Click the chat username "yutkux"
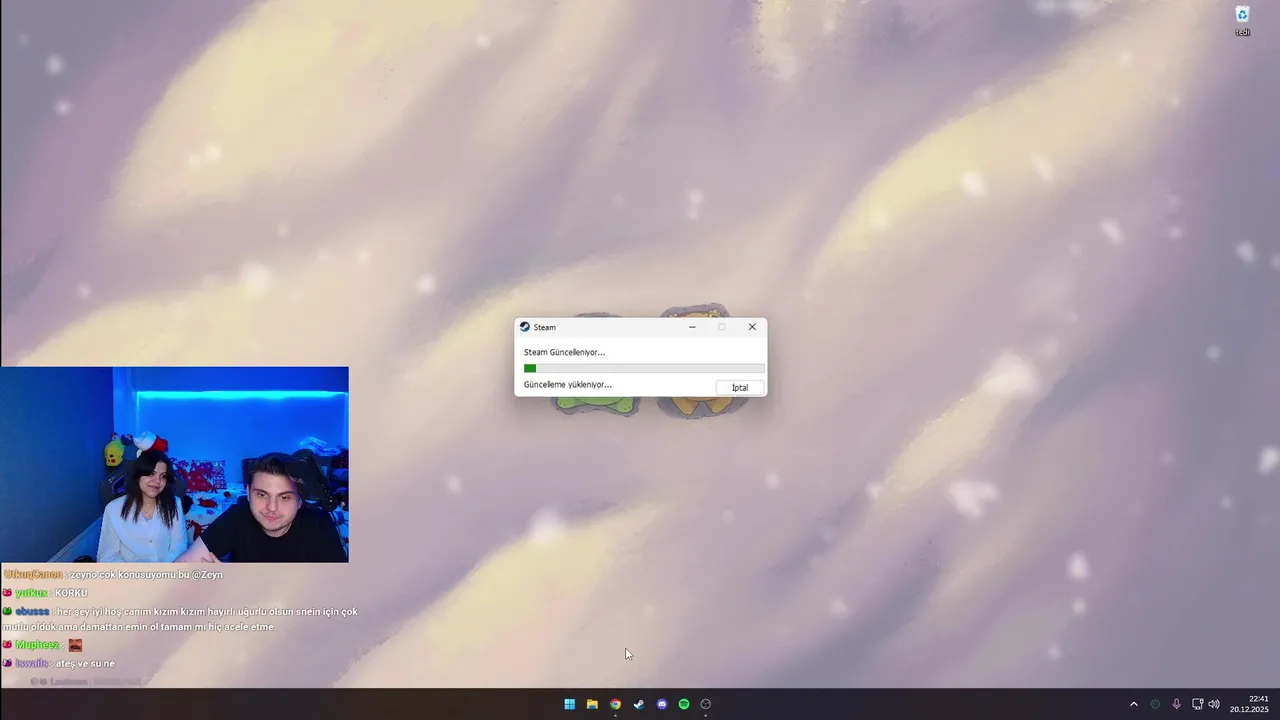Screen dimensions: 1280x720 (x=31, y=593)
